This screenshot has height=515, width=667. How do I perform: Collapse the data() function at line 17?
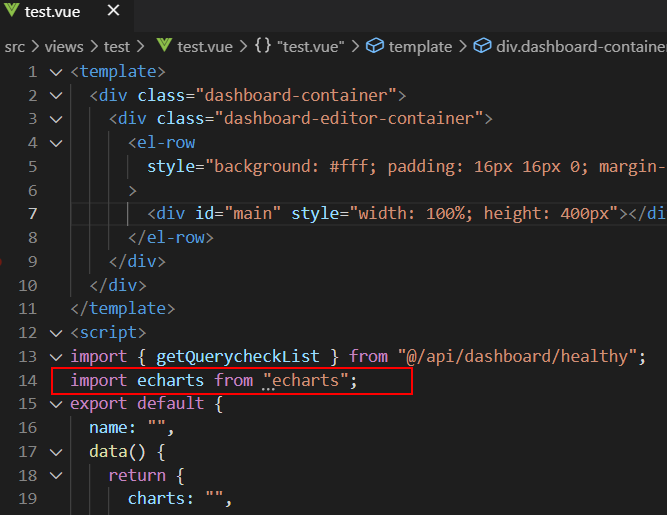click(x=56, y=452)
